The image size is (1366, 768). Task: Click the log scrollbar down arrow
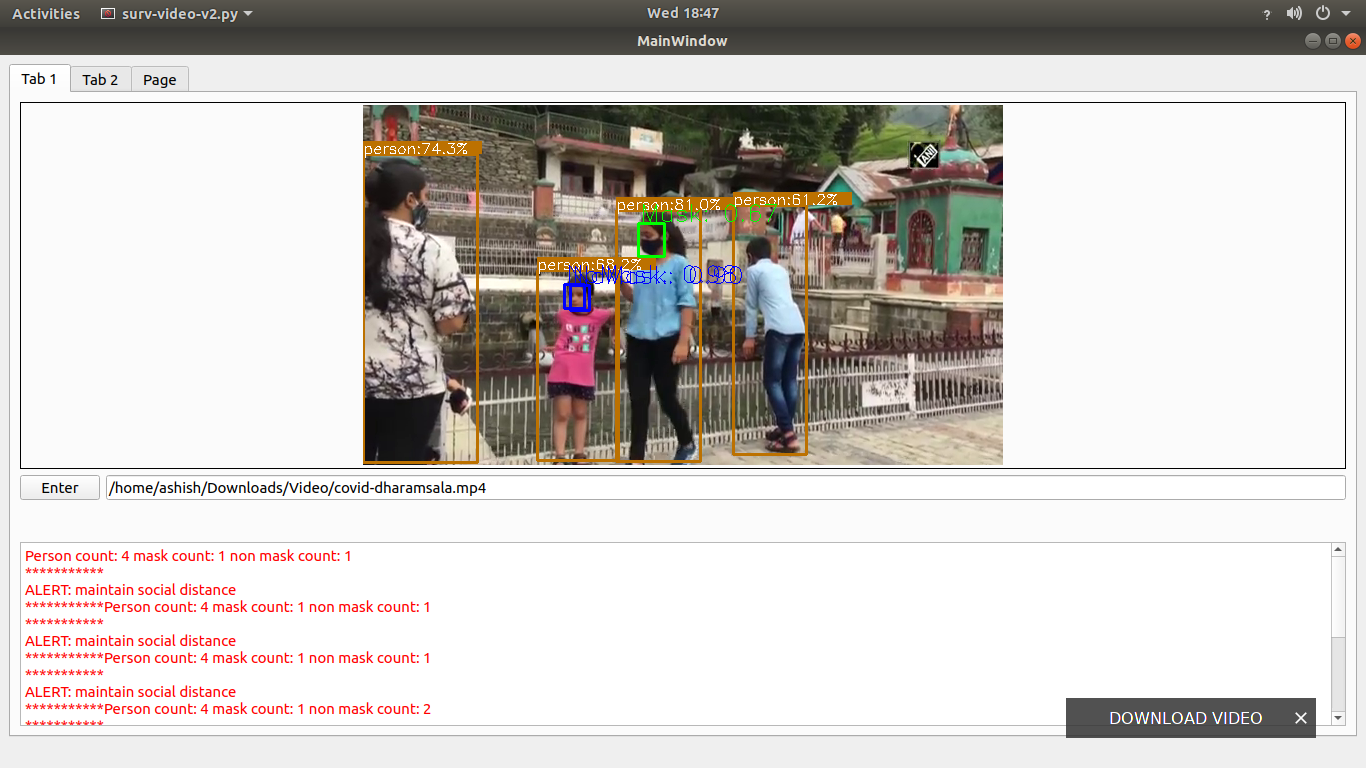coord(1338,718)
